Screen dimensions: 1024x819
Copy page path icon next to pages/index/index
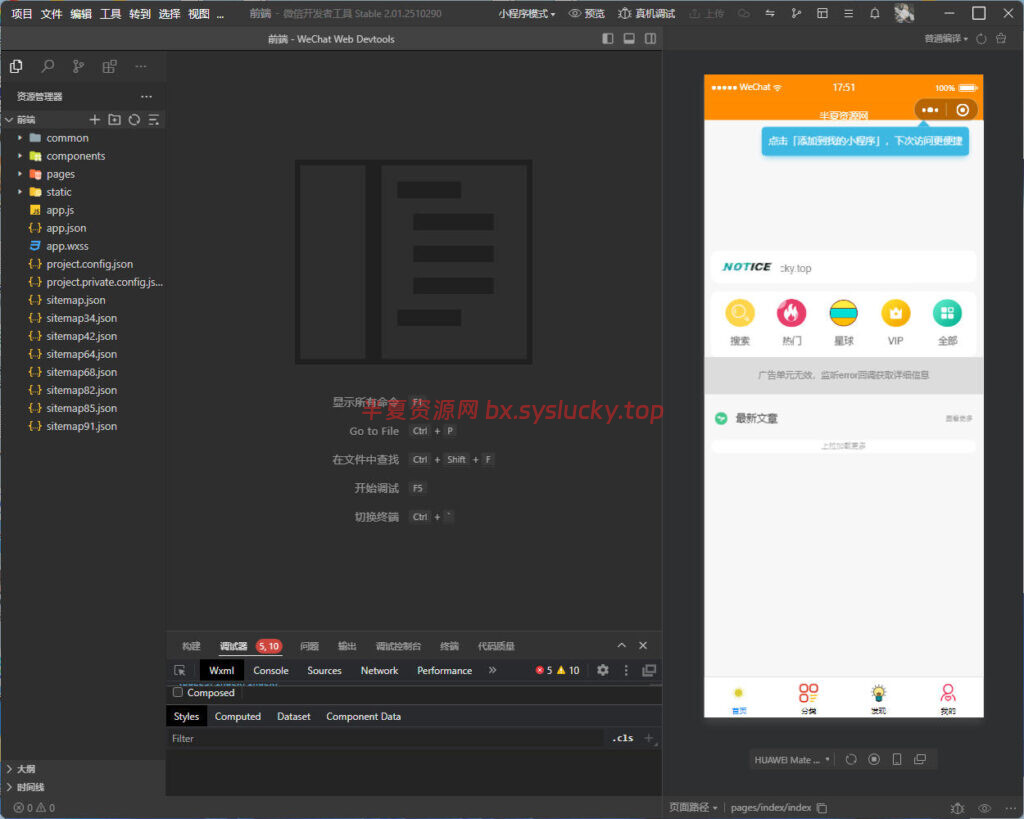822,808
